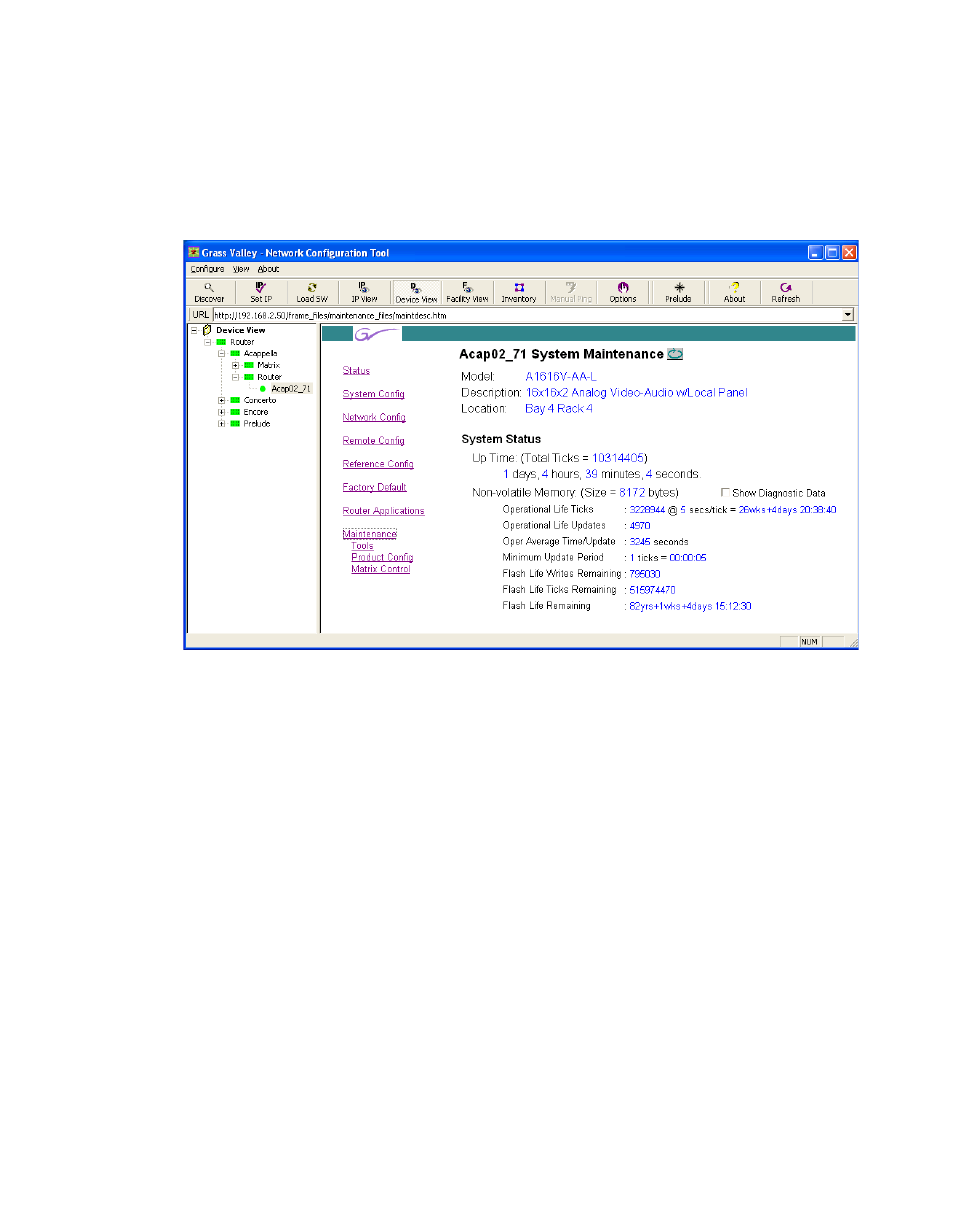Select the Concerto tree item

tap(260, 400)
